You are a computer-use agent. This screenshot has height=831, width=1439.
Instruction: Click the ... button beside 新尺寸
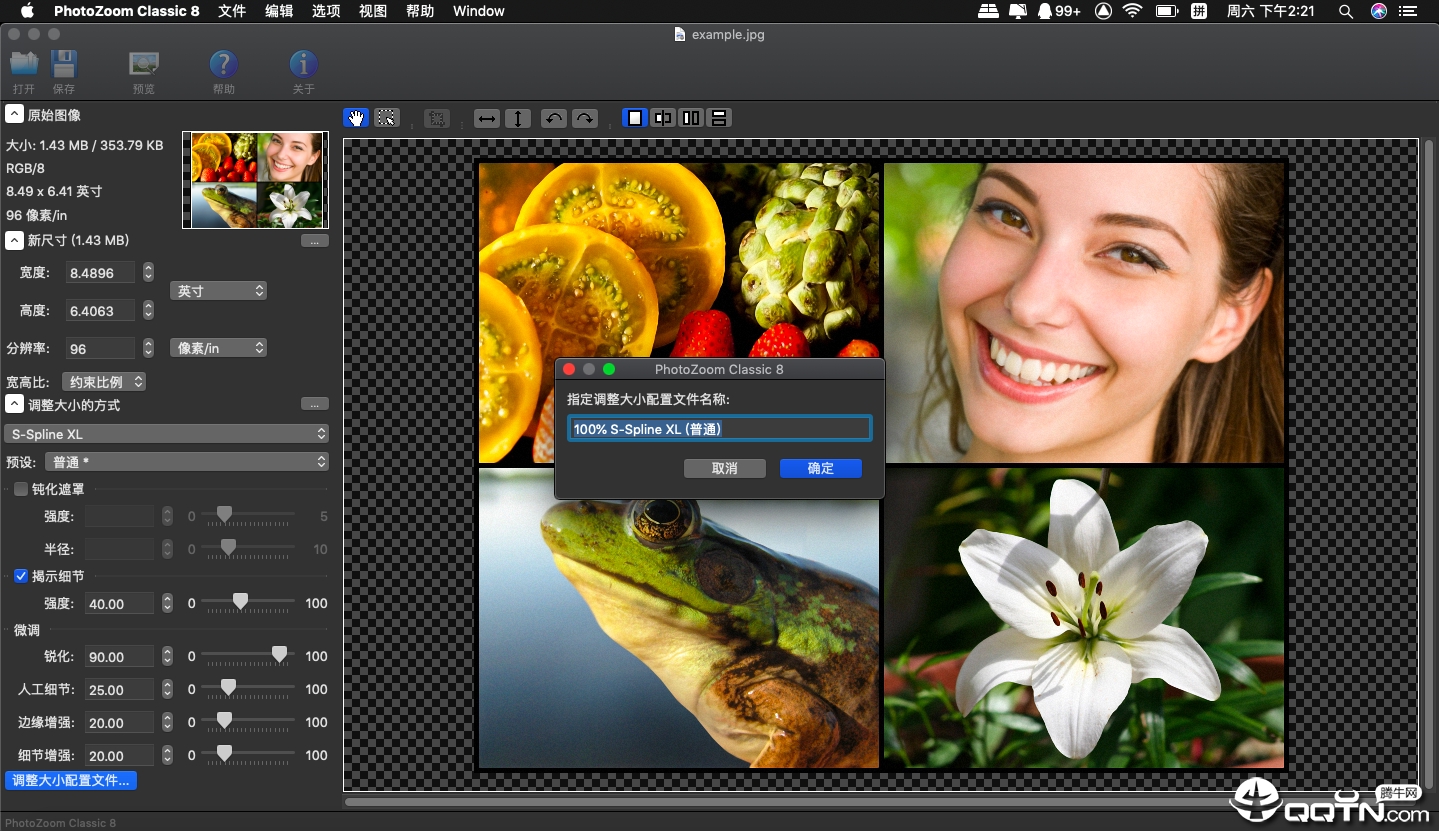coord(314,241)
